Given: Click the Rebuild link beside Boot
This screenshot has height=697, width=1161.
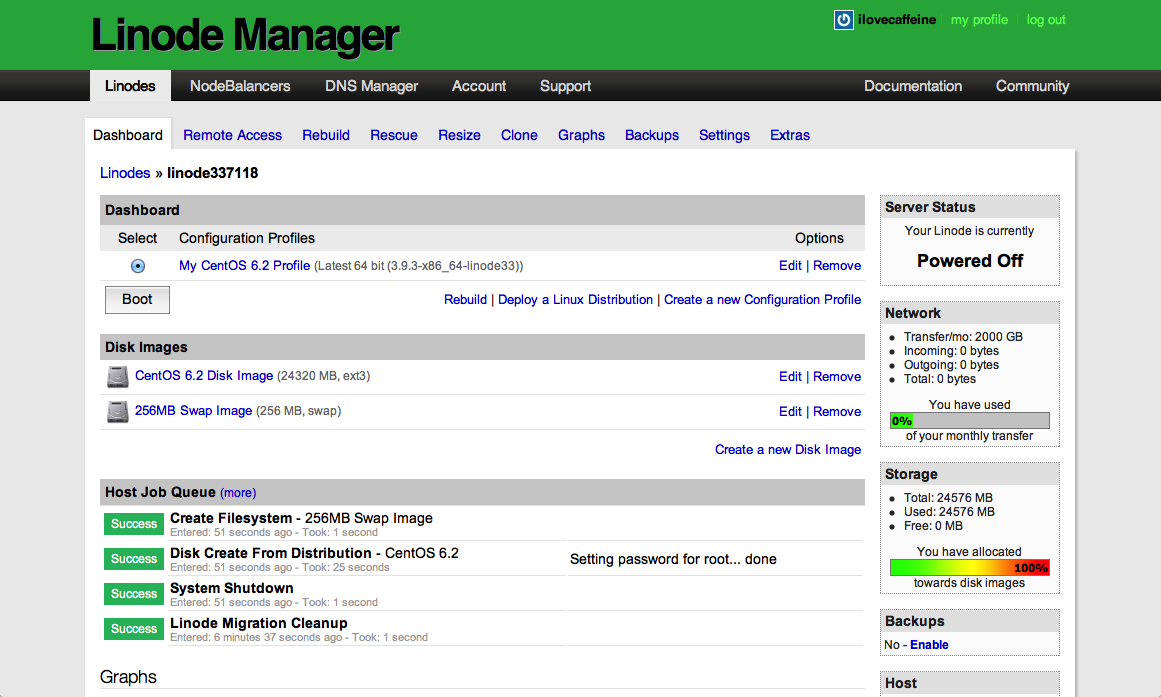Looking at the screenshot, I should 465,299.
